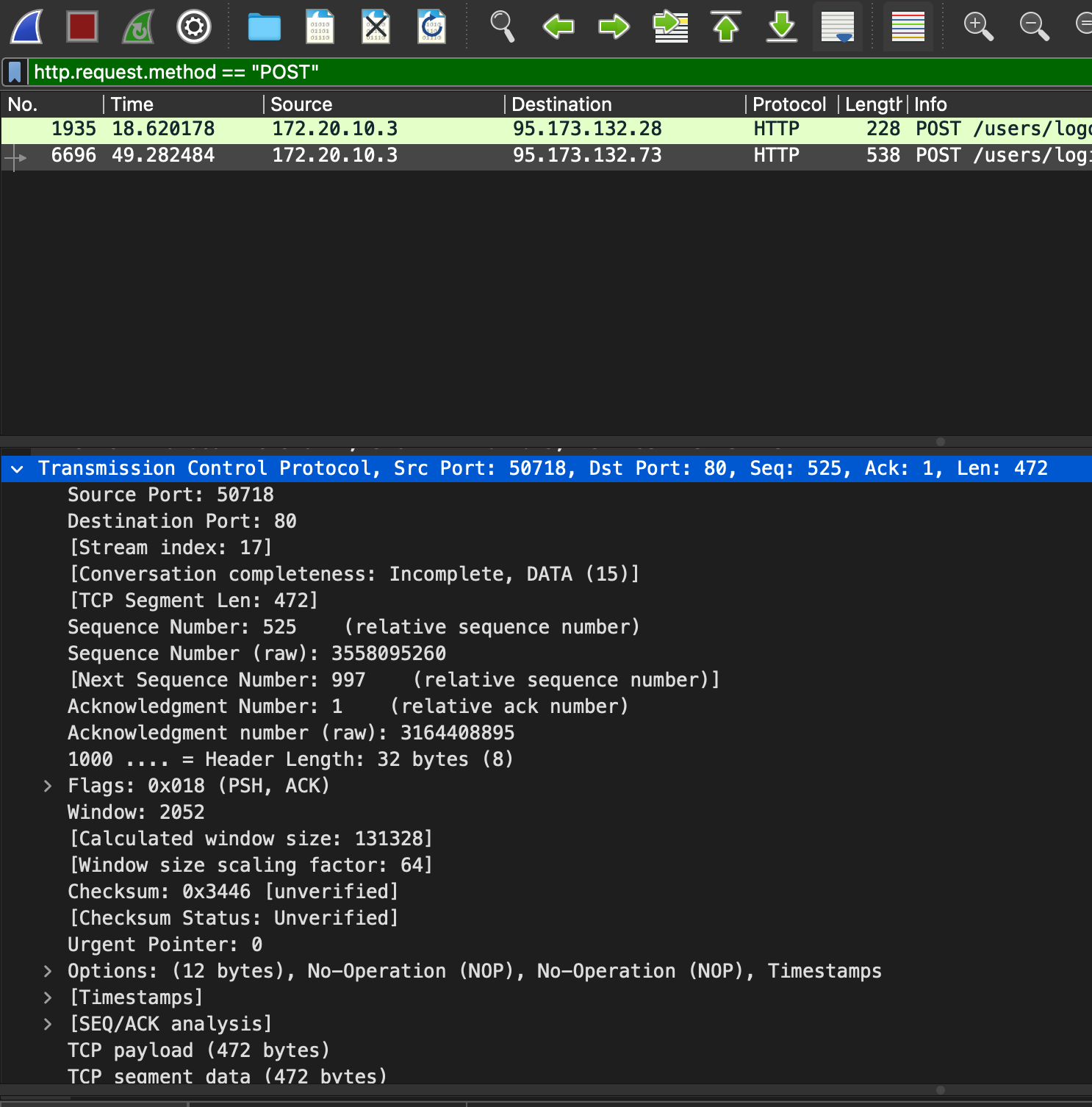The height and width of the screenshot is (1107, 1092).
Task: Toggle auto-scroll during live capture
Action: (x=838, y=26)
